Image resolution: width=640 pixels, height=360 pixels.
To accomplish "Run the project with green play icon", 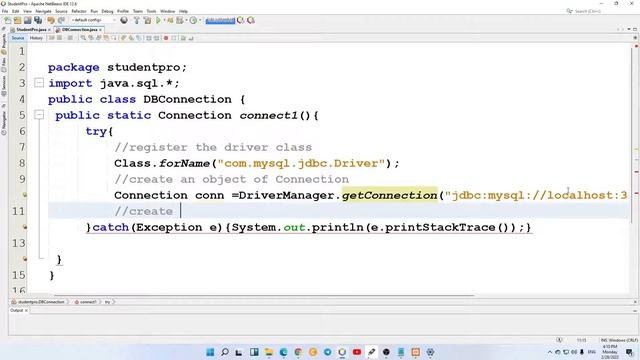I will (x=158, y=20).
